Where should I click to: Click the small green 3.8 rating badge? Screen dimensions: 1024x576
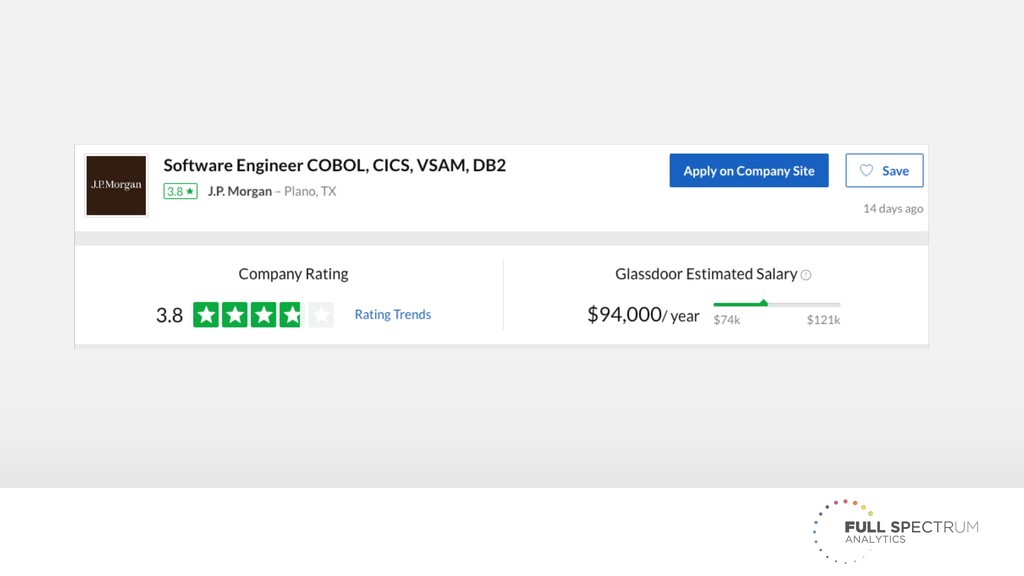click(181, 191)
